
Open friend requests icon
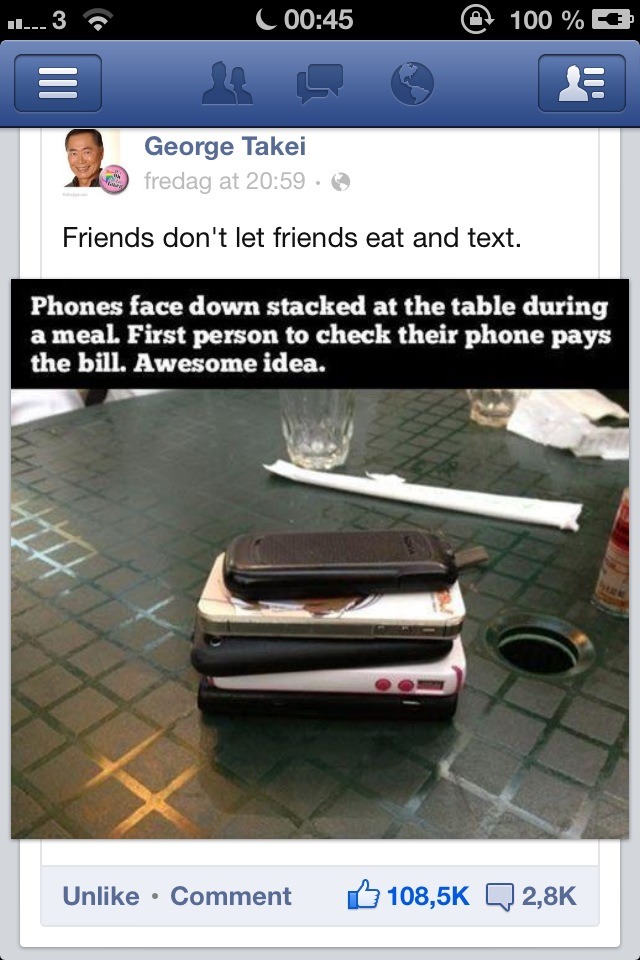[227, 83]
